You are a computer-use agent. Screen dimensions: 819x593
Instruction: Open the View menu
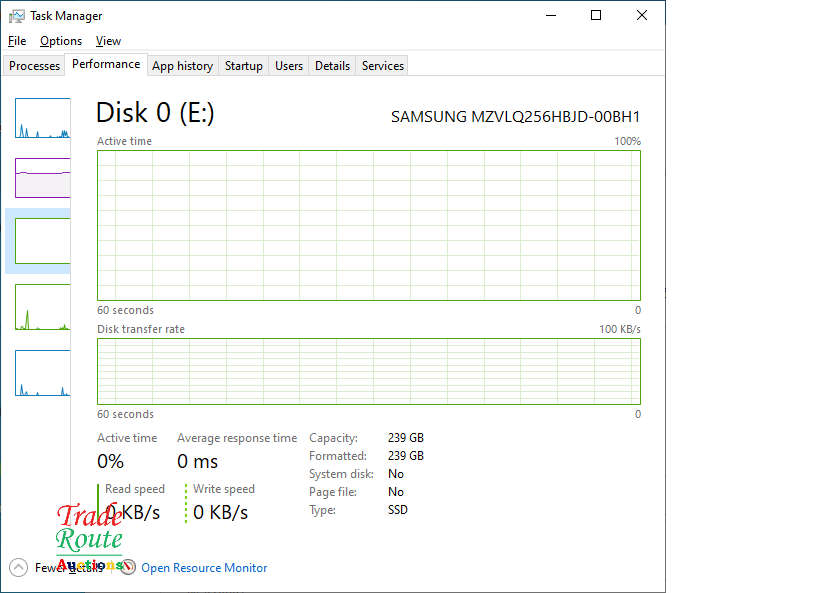(108, 41)
